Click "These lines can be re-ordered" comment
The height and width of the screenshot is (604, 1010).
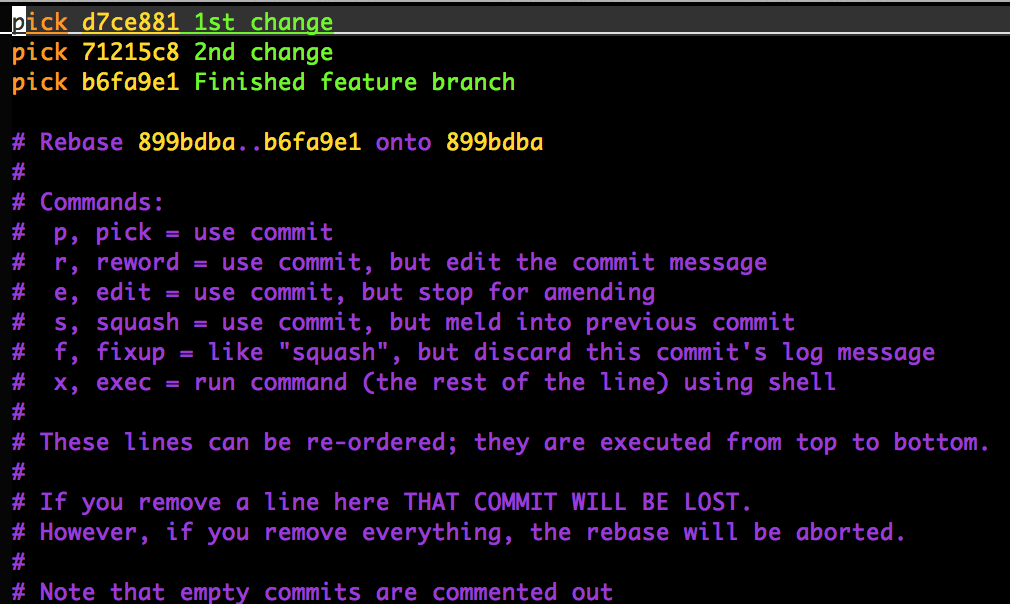point(250,442)
